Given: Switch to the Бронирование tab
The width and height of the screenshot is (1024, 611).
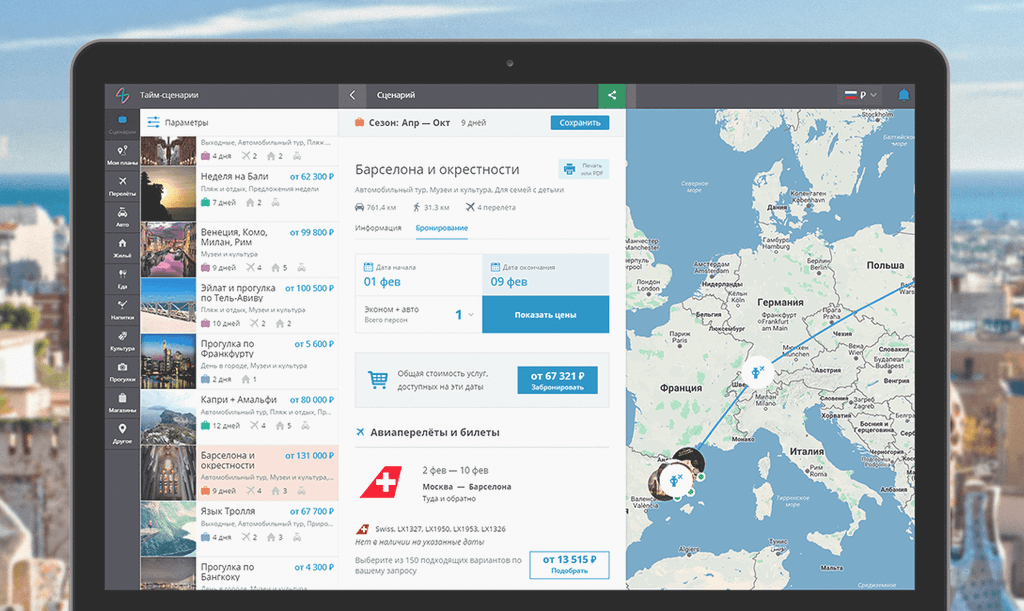Looking at the screenshot, I should [x=441, y=228].
